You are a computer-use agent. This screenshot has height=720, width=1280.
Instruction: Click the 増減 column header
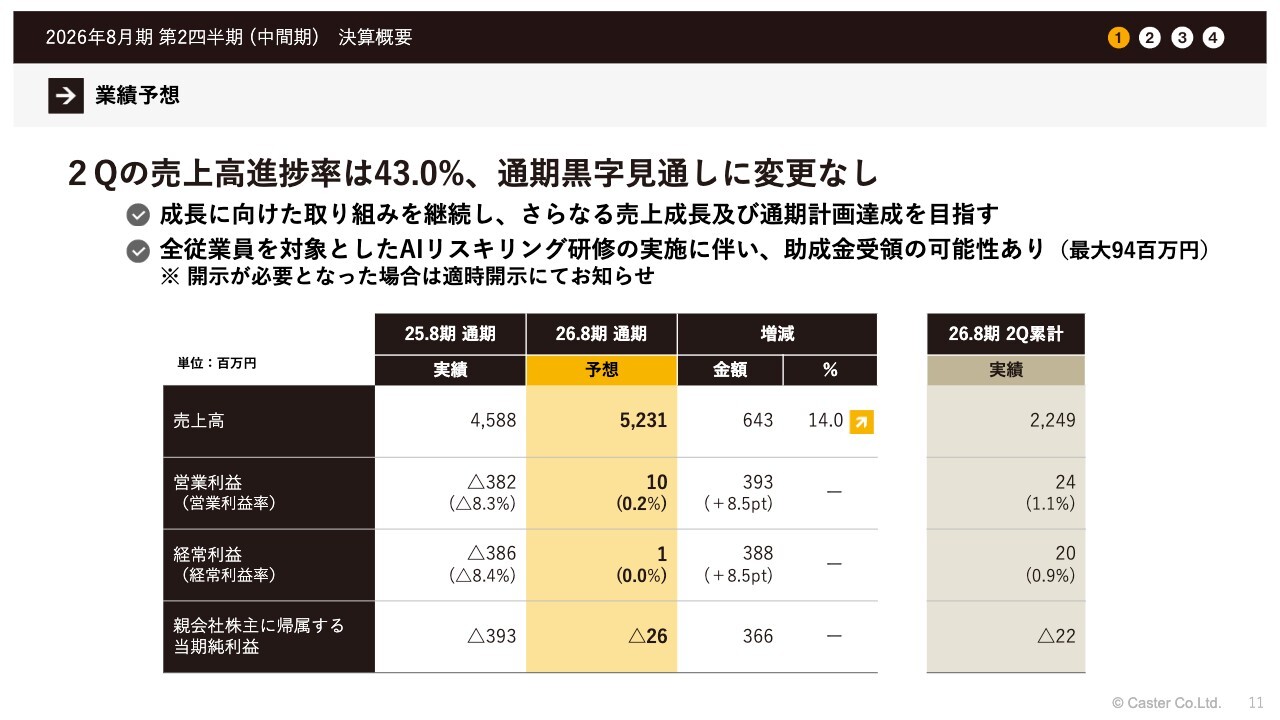tap(777, 334)
